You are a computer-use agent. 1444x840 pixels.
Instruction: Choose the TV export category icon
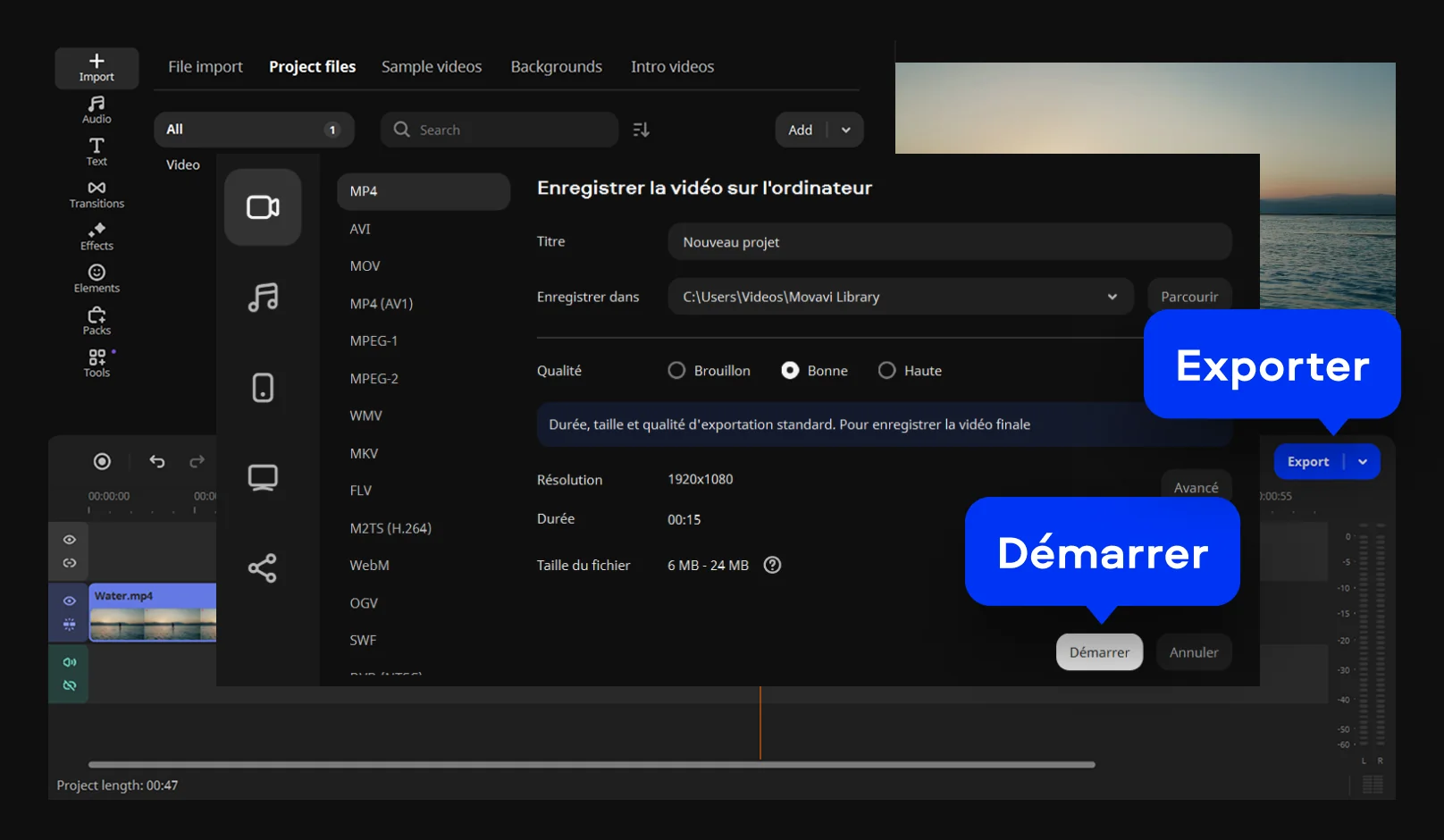click(263, 477)
